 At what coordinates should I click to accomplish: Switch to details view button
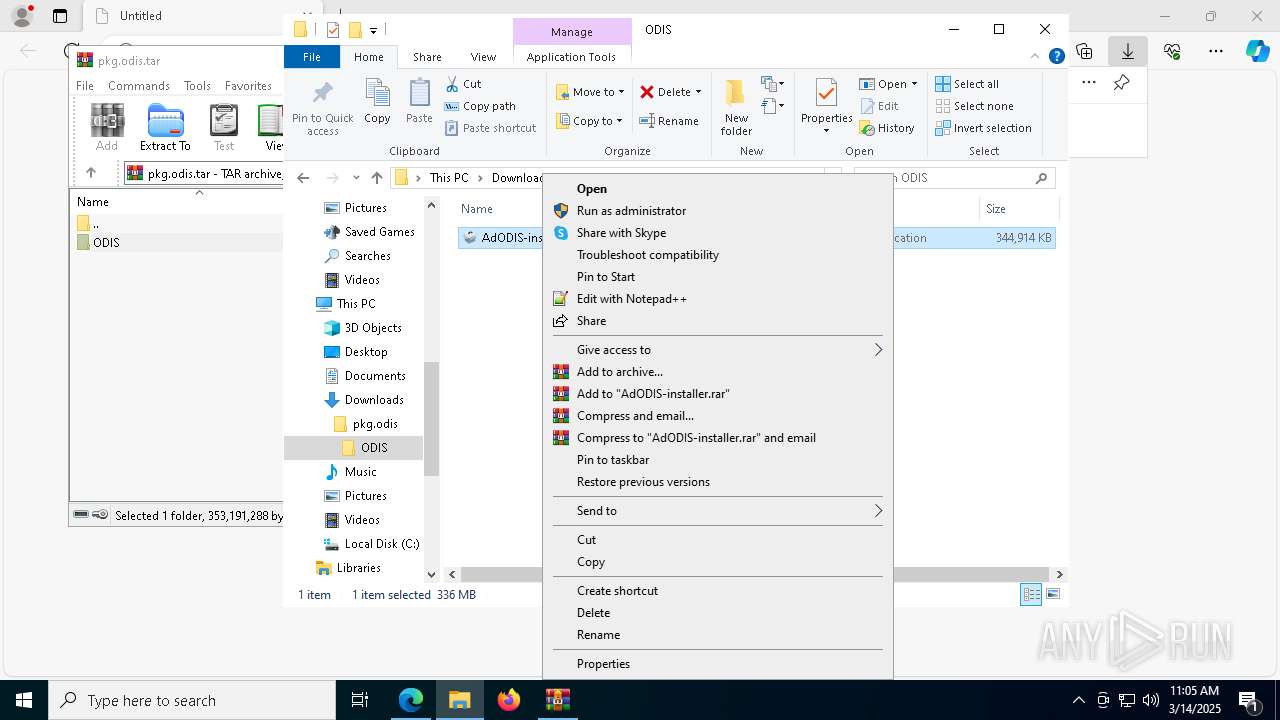[1031, 594]
